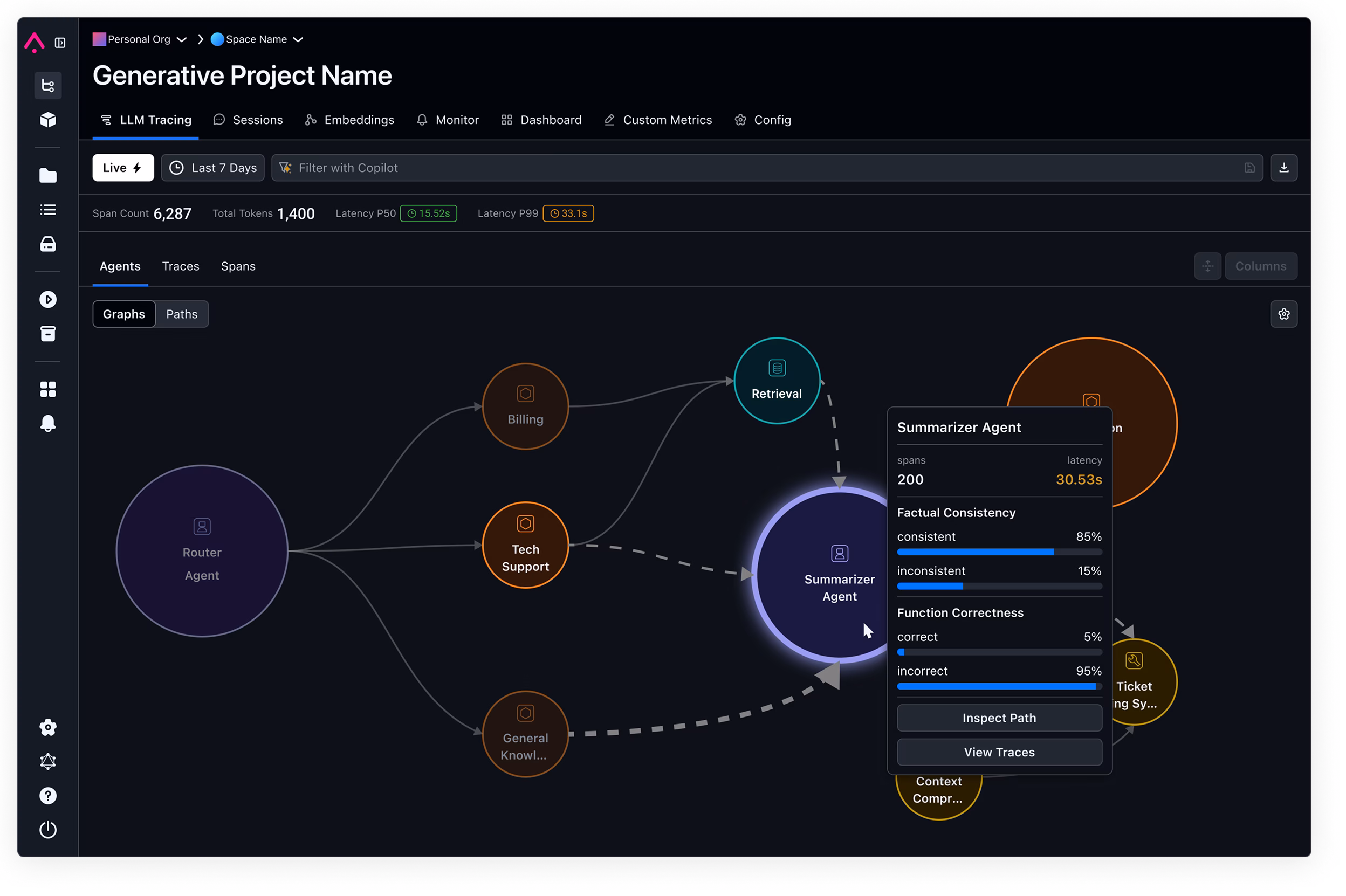Open the list icon in sidebar

(x=48, y=210)
